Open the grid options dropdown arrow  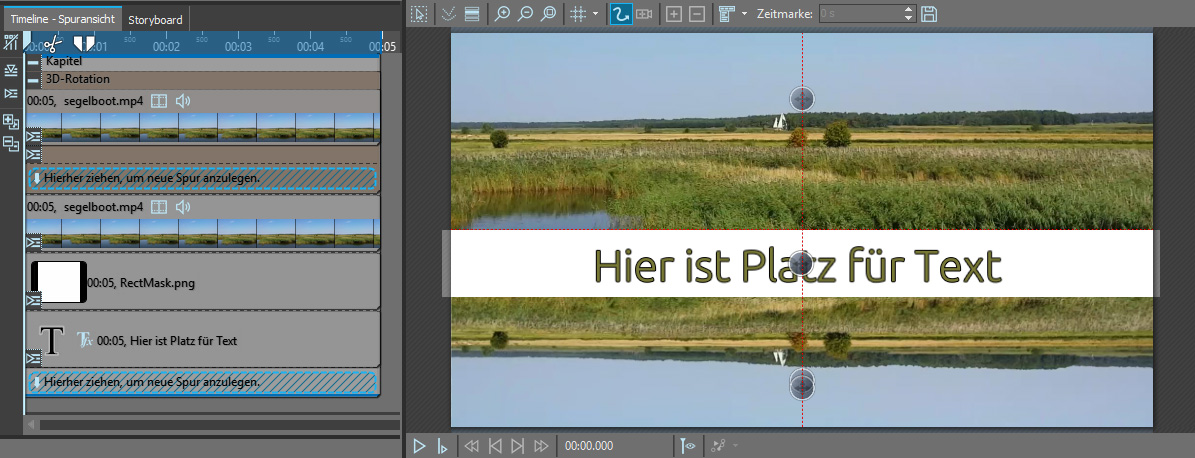[x=596, y=14]
